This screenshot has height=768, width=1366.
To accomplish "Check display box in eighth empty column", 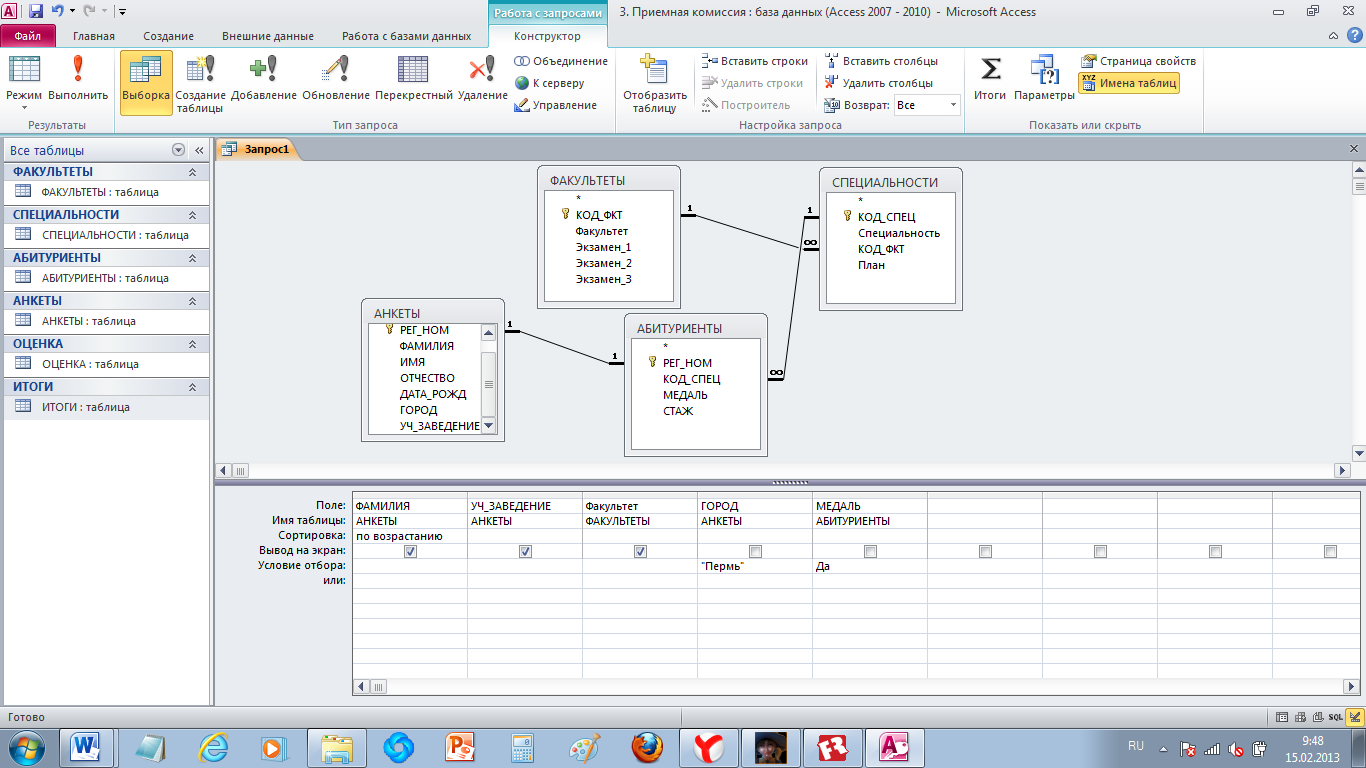I will (x=1215, y=551).
